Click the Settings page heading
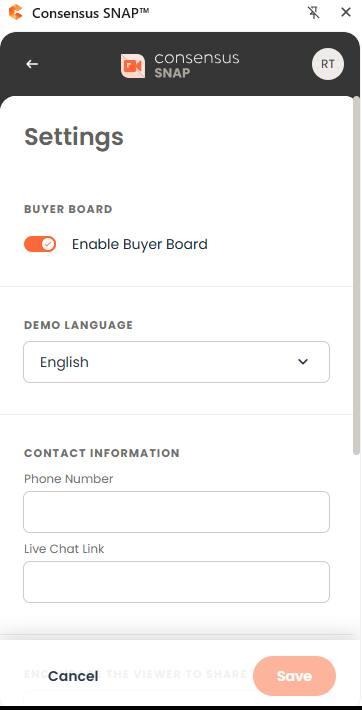This screenshot has width=362, height=710. pyautogui.click(x=73, y=137)
